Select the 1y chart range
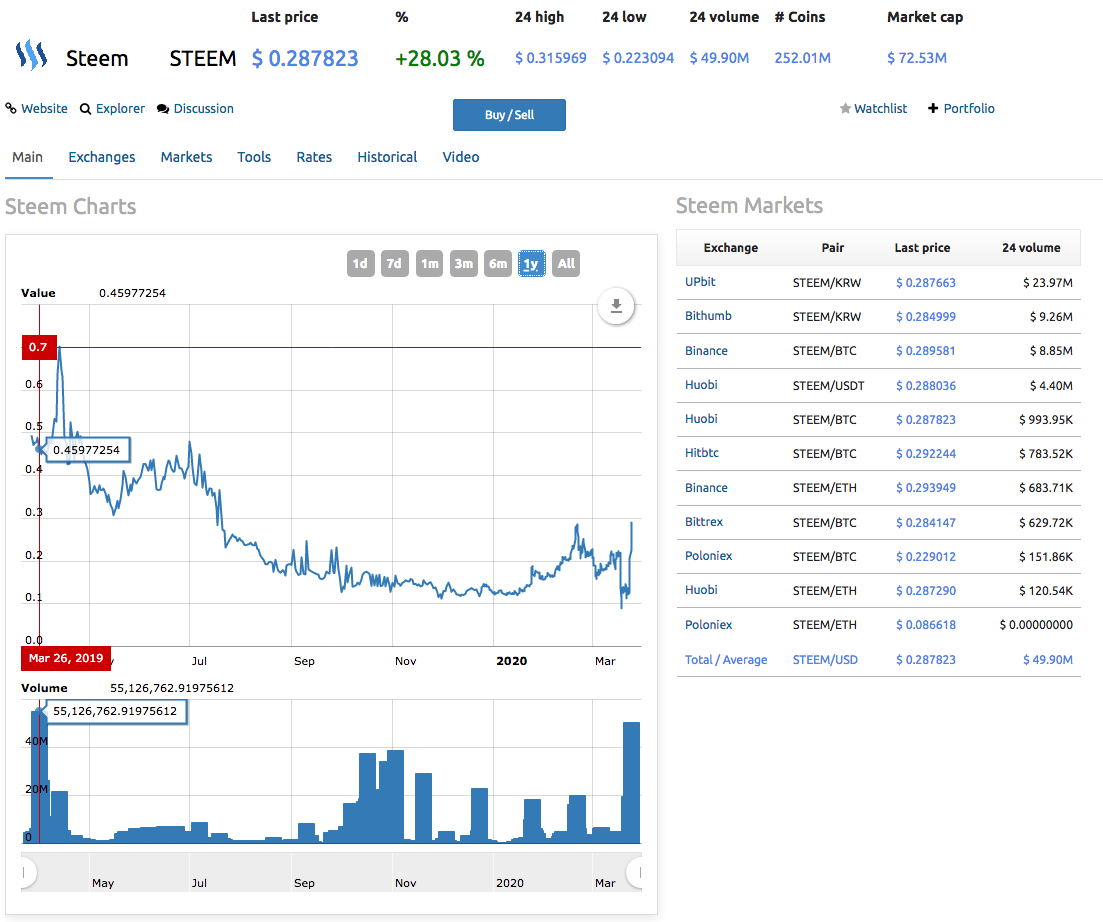This screenshot has height=922, width=1103. coord(531,264)
